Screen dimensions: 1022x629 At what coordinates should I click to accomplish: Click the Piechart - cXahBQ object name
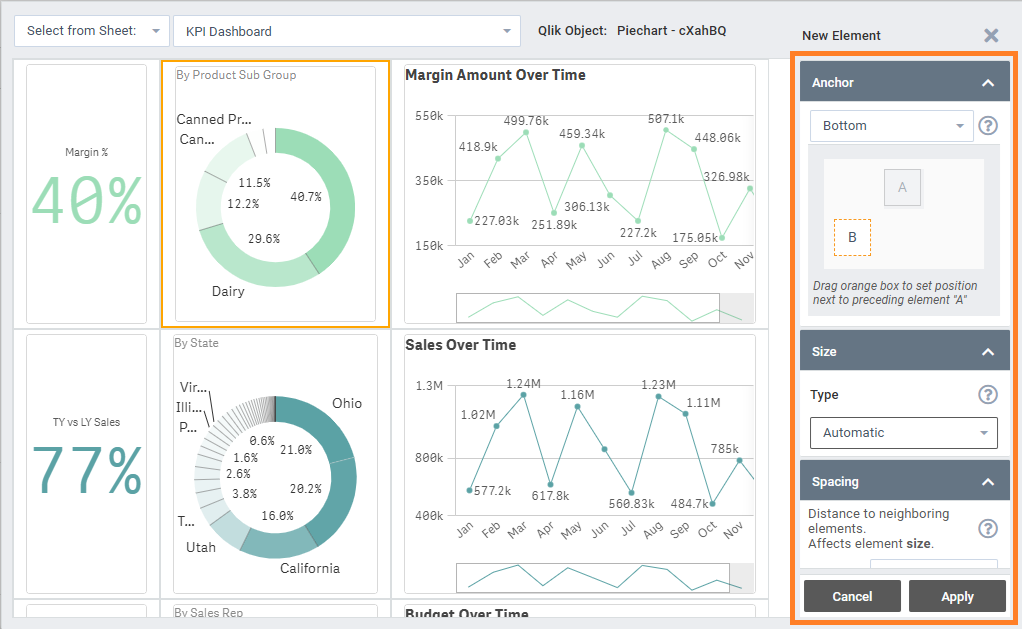click(671, 31)
